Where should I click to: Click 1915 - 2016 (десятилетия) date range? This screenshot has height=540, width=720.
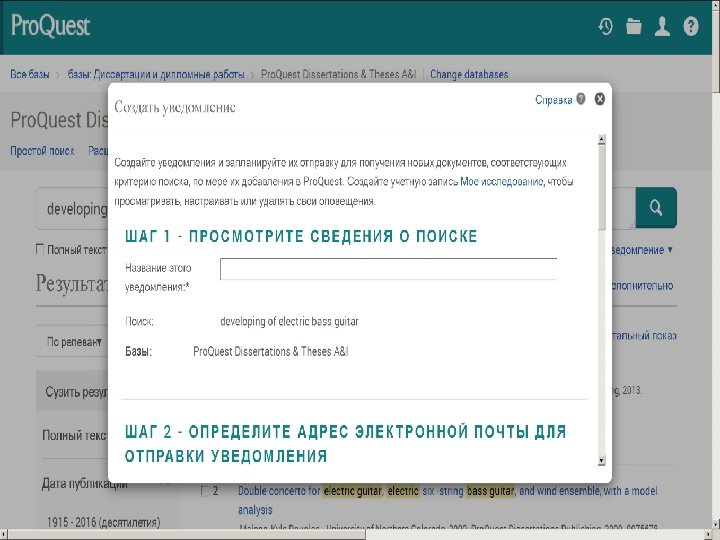click(x=103, y=523)
